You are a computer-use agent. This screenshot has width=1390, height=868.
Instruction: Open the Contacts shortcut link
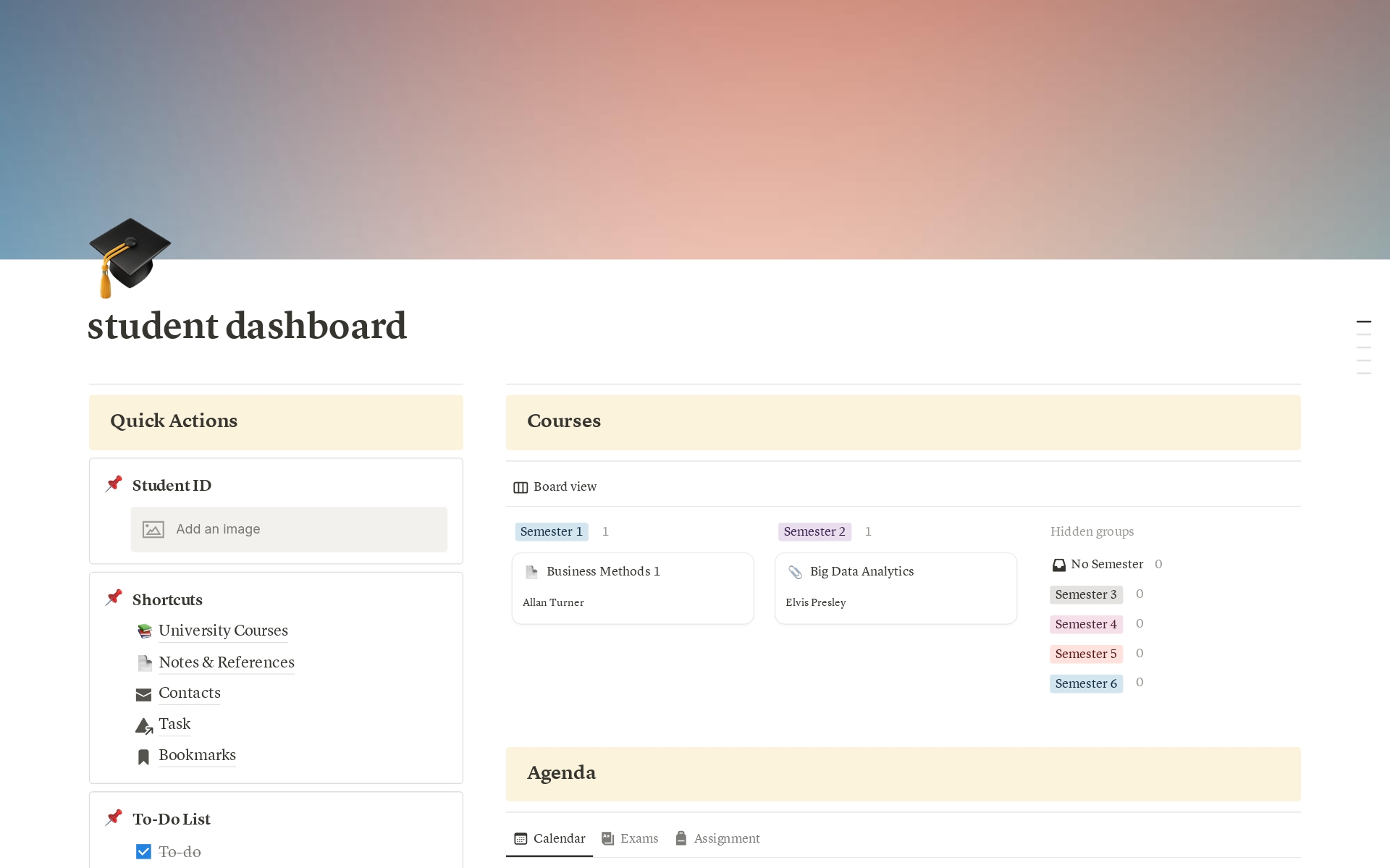tap(190, 694)
